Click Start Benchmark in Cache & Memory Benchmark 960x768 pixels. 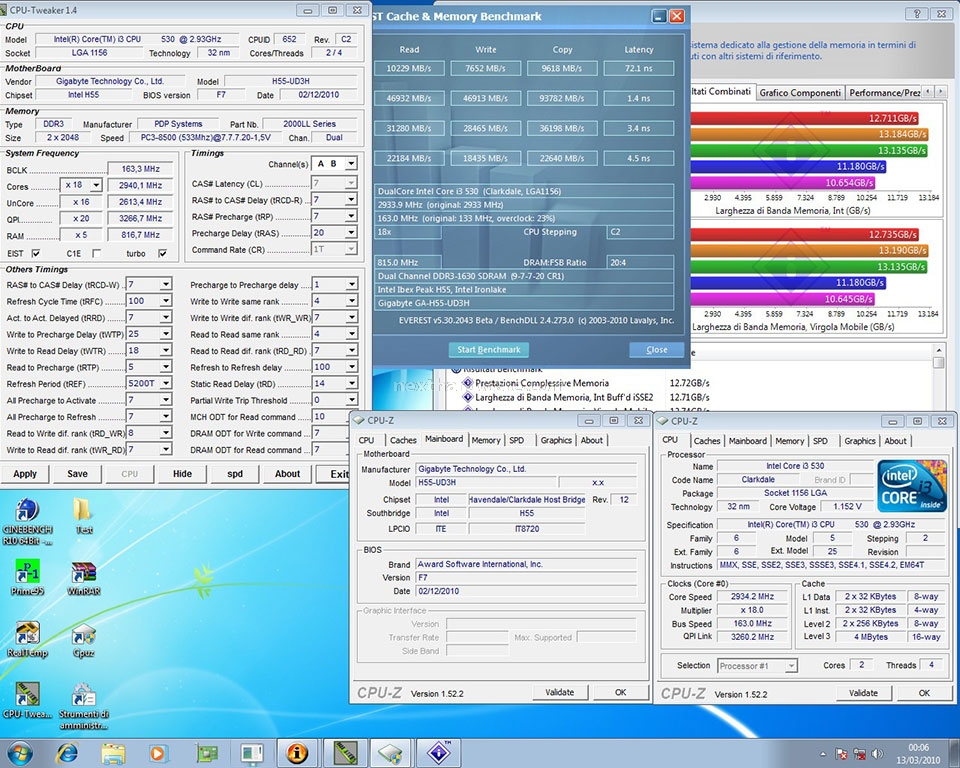pyautogui.click(x=489, y=350)
